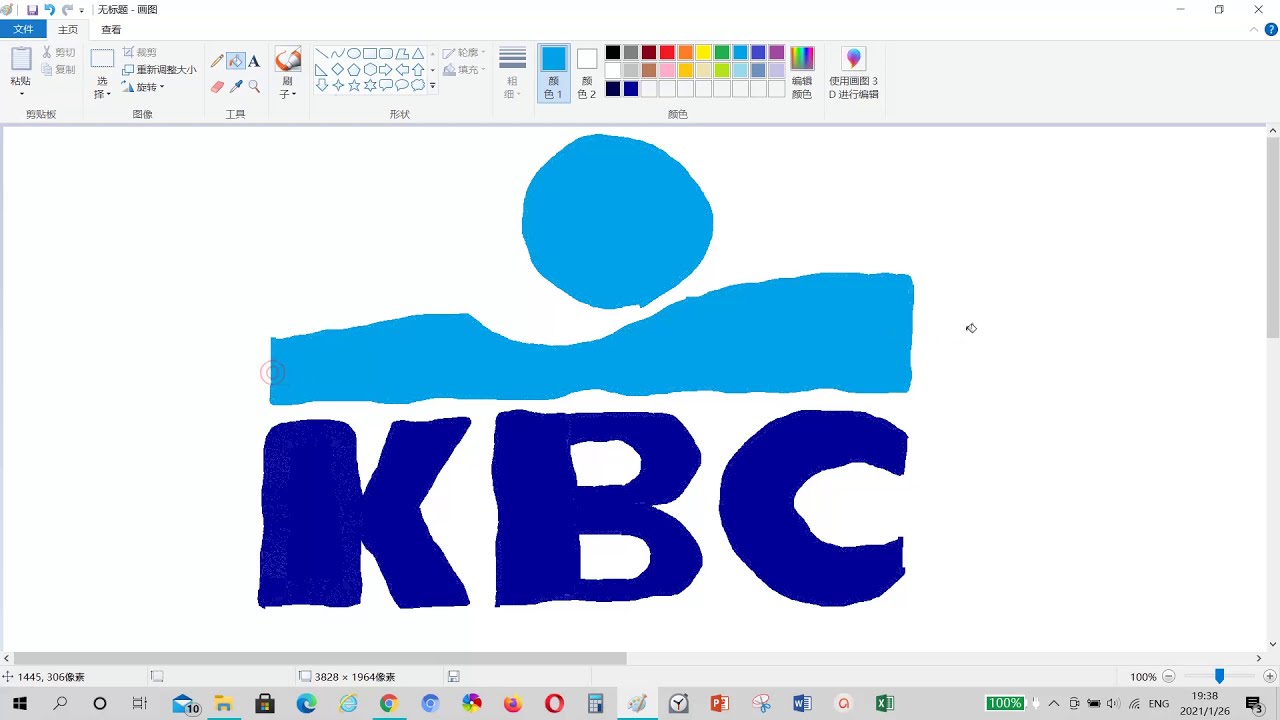1280x720 pixels.
Task: Choose the Pentagon shape
Action: point(354,70)
